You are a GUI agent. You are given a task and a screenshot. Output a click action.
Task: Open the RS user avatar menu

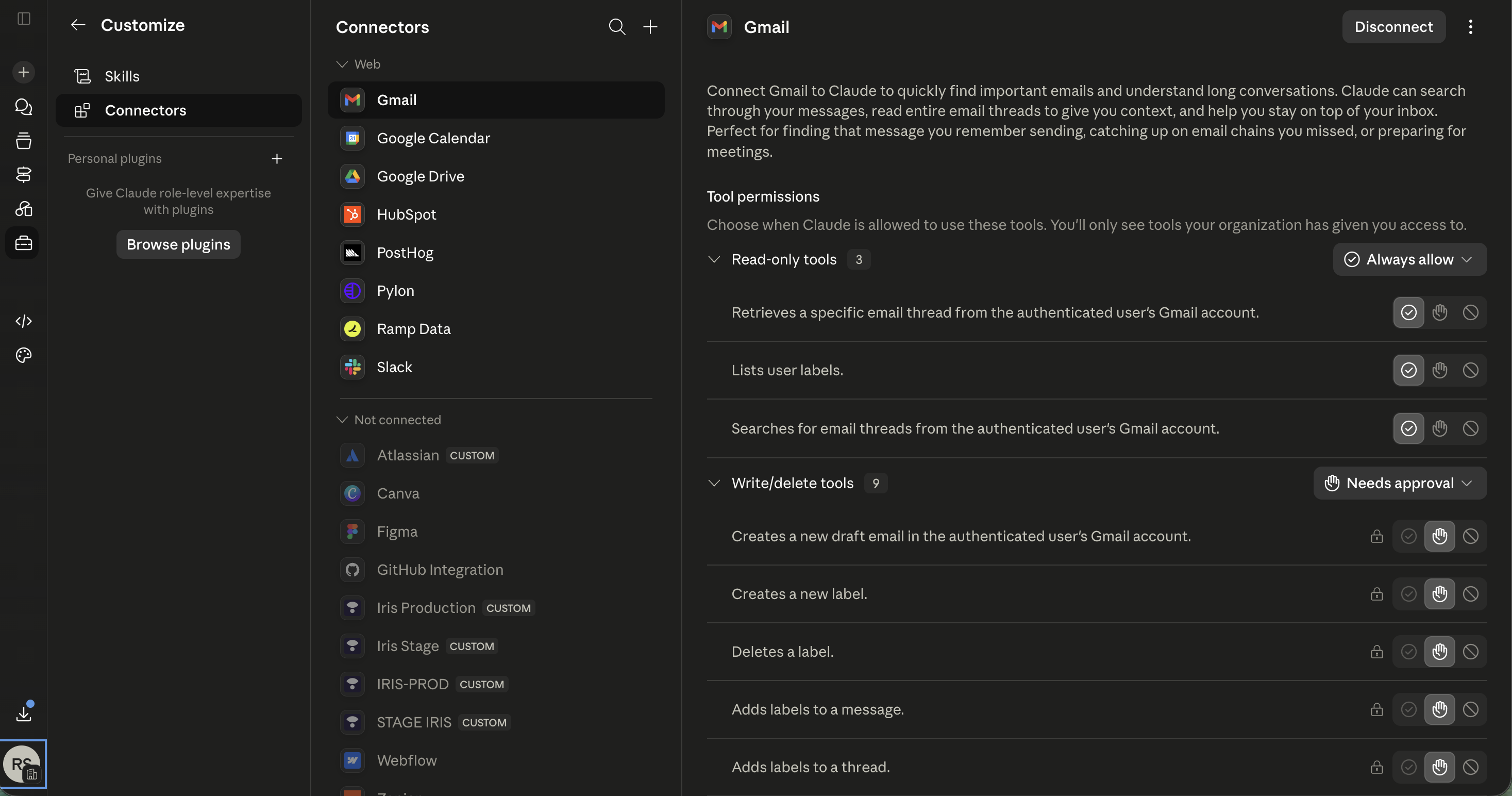(x=22, y=765)
